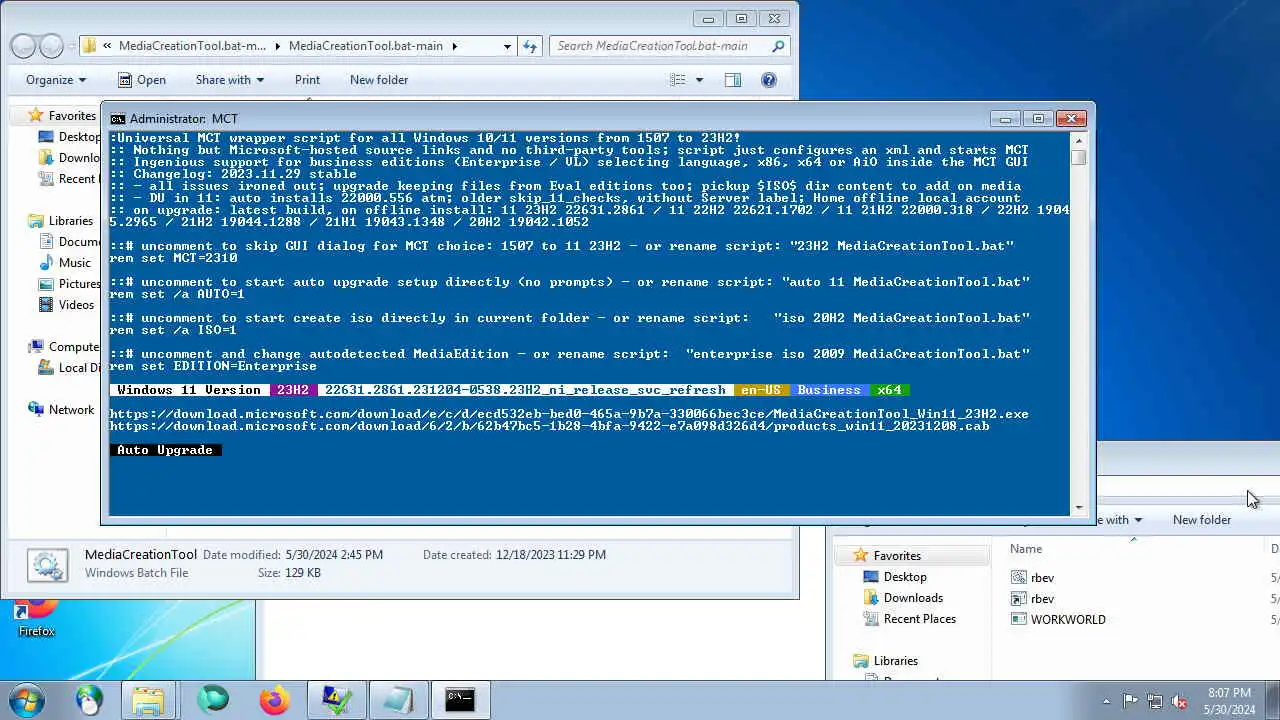The height and width of the screenshot is (720, 1280).
Task: Click the folder icon in the address bar
Action: (90, 46)
